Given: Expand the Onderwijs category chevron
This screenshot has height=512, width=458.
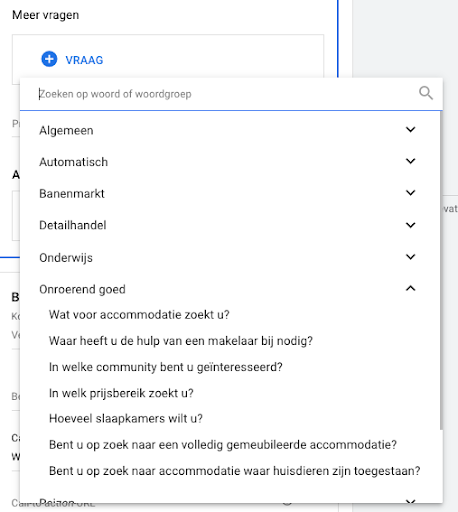Looking at the screenshot, I should click(x=411, y=257).
